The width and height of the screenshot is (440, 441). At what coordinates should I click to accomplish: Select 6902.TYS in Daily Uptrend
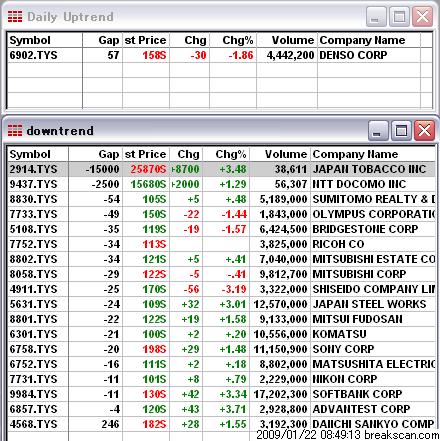pos(33,55)
